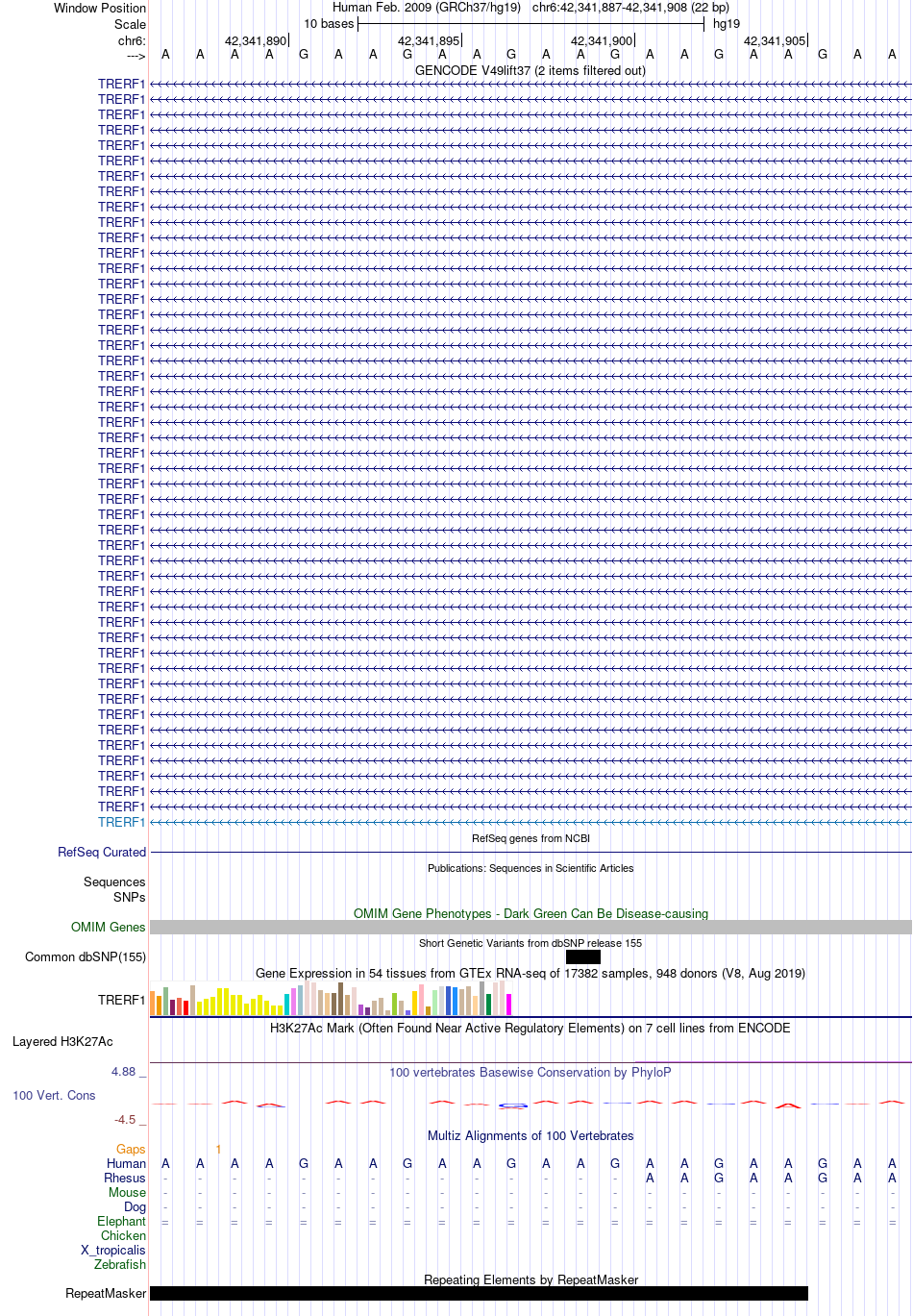Click the hg19 label beside scale bar
The height and width of the screenshot is (1316, 913).
click(x=727, y=24)
